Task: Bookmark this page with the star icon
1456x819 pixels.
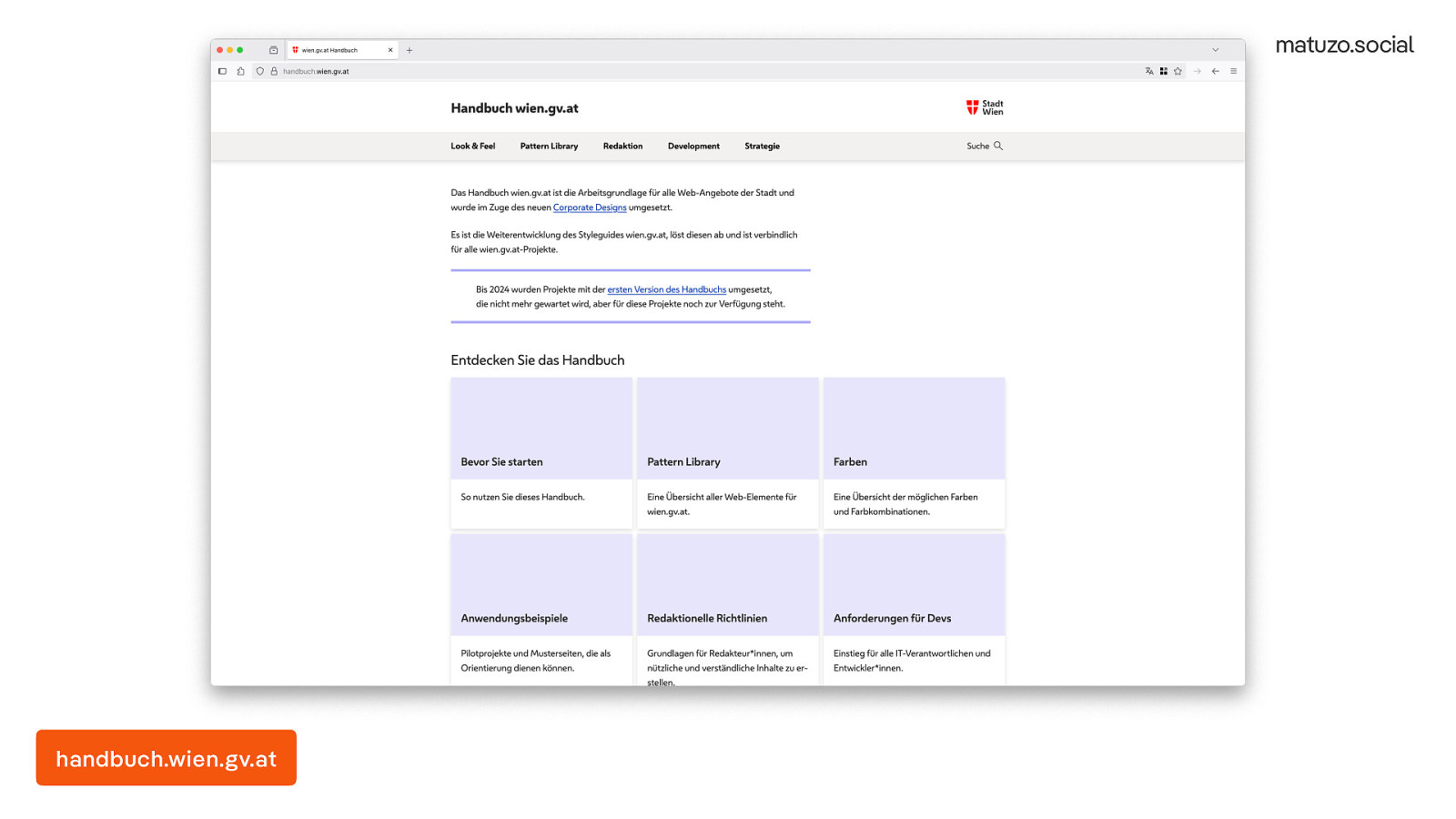Action: pyautogui.click(x=1178, y=71)
